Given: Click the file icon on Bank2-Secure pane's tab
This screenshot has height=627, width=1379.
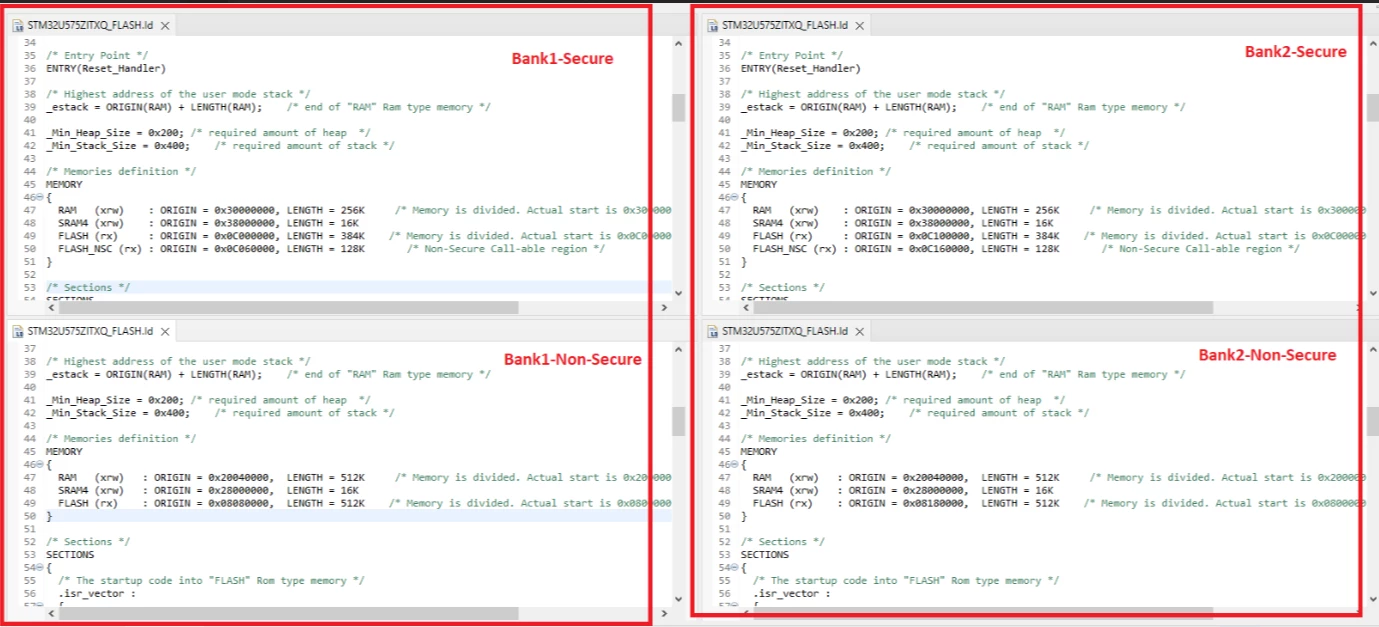Looking at the screenshot, I should (x=712, y=25).
